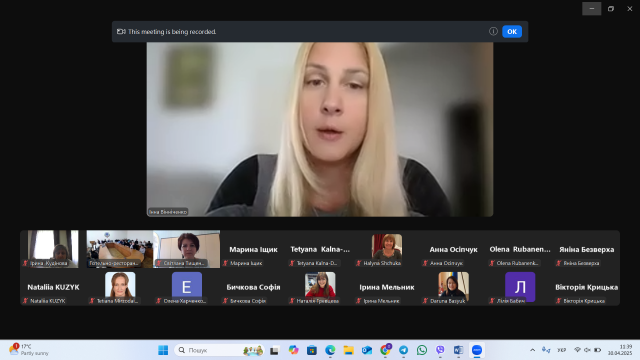Open Telegram from the taskbar
640x360 pixels.
tap(403, 350)
